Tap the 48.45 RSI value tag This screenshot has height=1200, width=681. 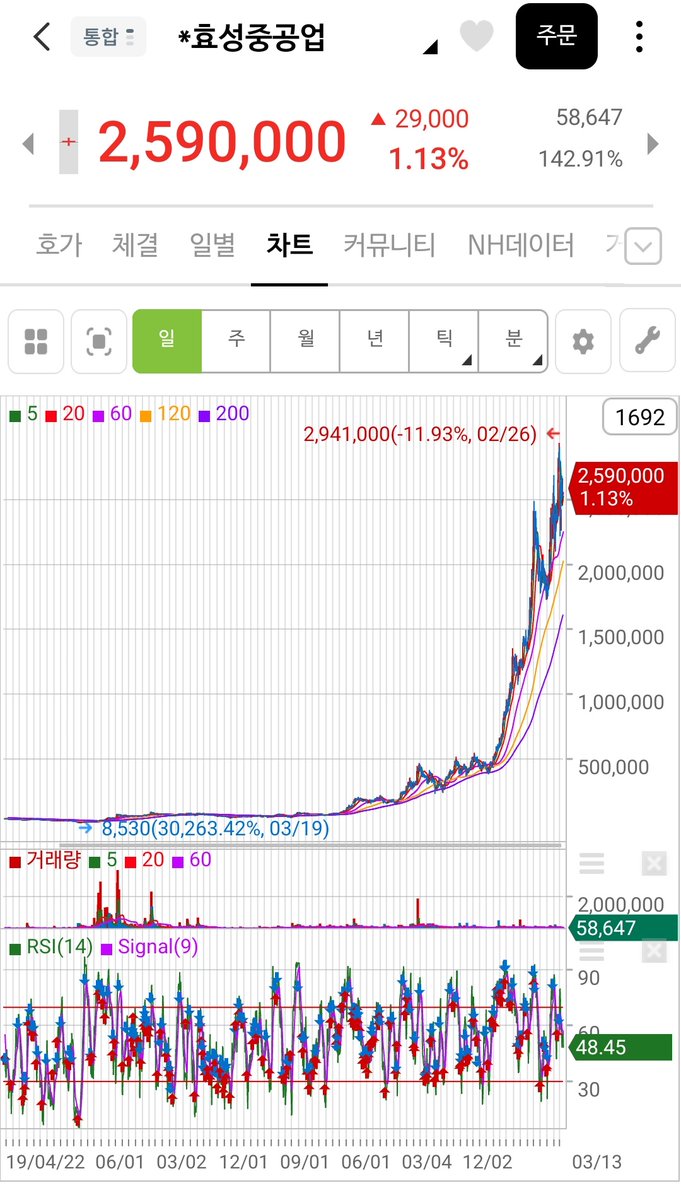[620, 1047]
